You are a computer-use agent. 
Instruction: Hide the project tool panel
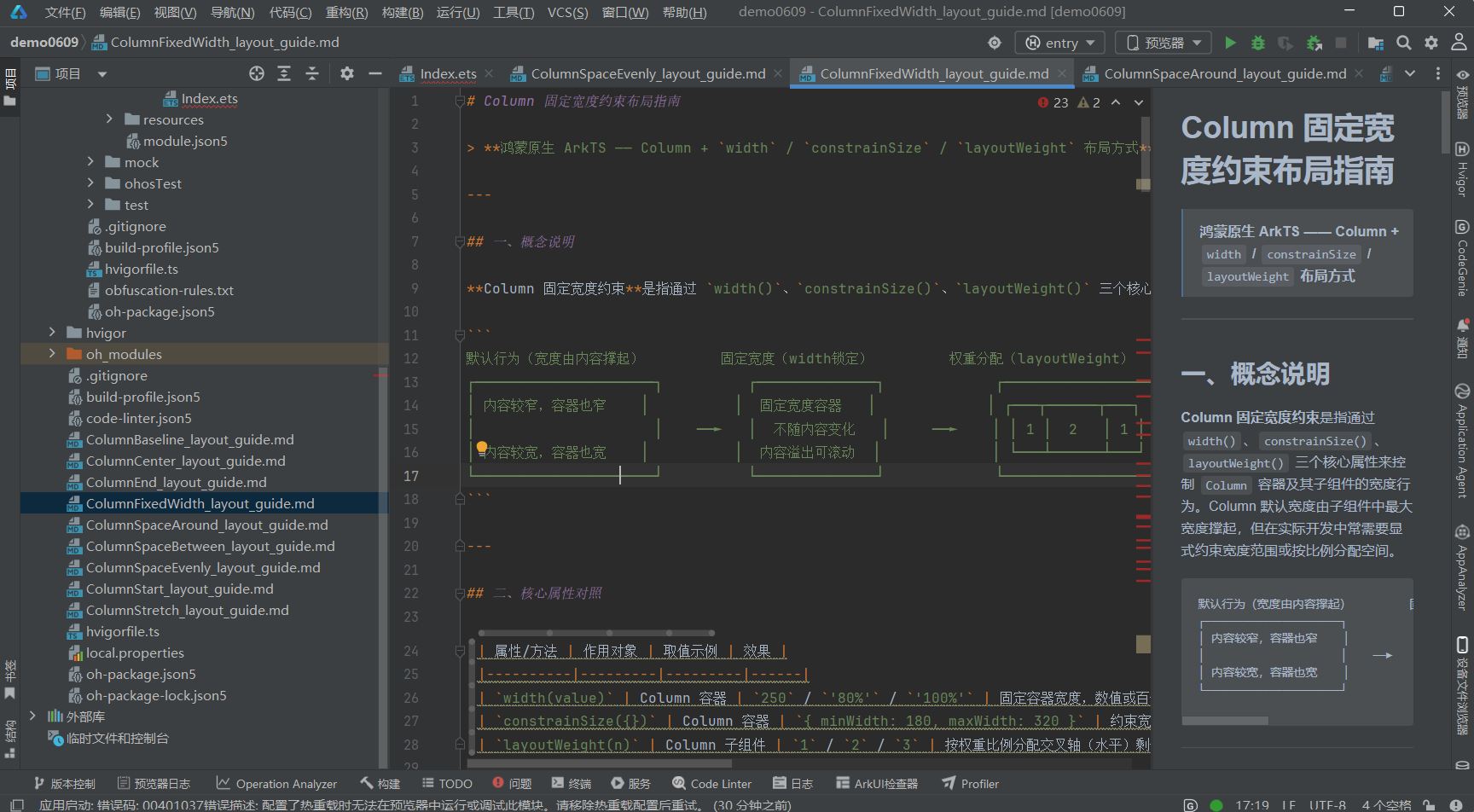(374, 74)
